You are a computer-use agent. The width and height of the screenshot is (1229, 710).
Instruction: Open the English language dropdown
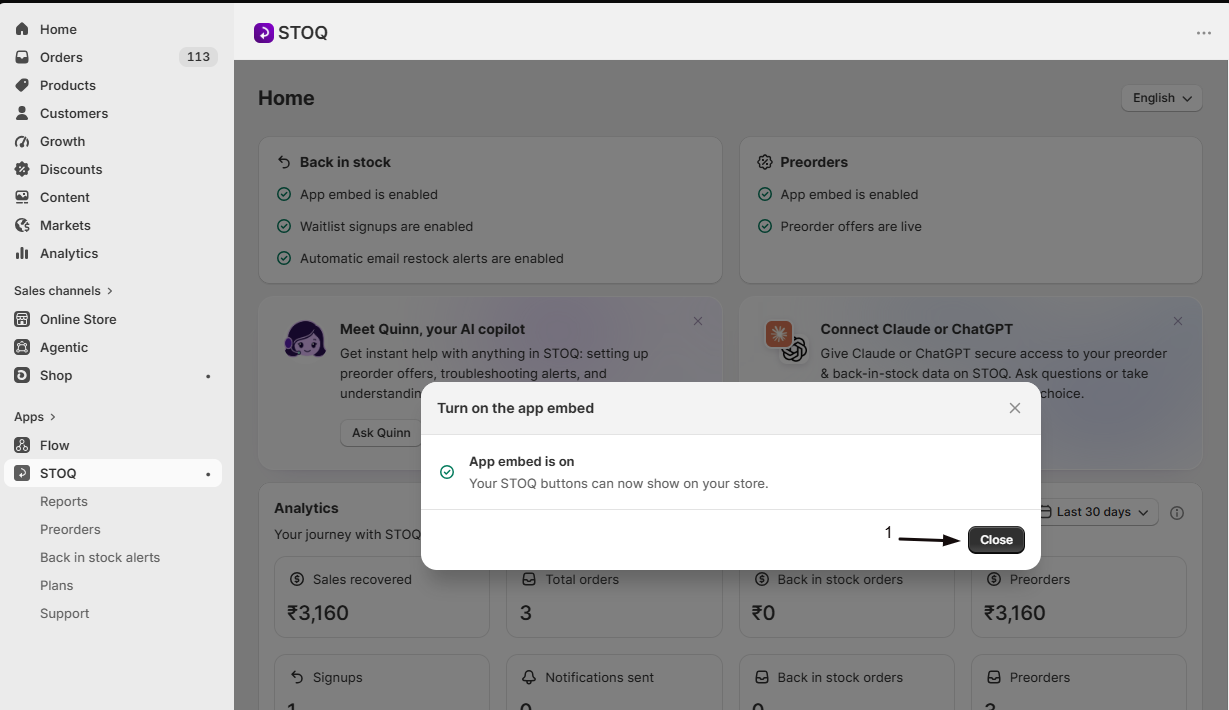(x=1162, y=98)
